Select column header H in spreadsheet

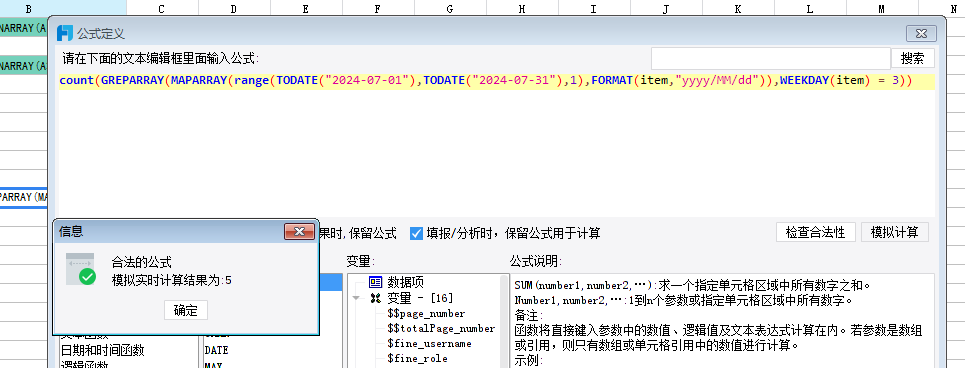[522, 9]
